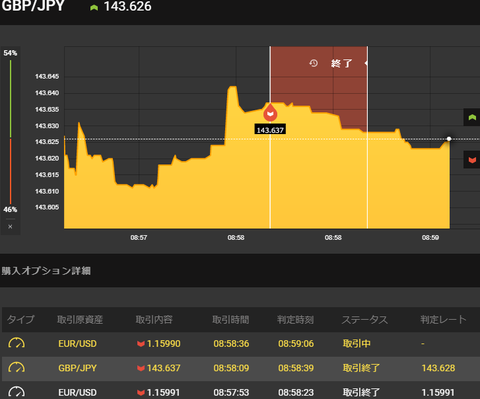This screenshot has height=399, width=480.
Task: Click the 取引原資産 column header
Action: click(80, 319)
